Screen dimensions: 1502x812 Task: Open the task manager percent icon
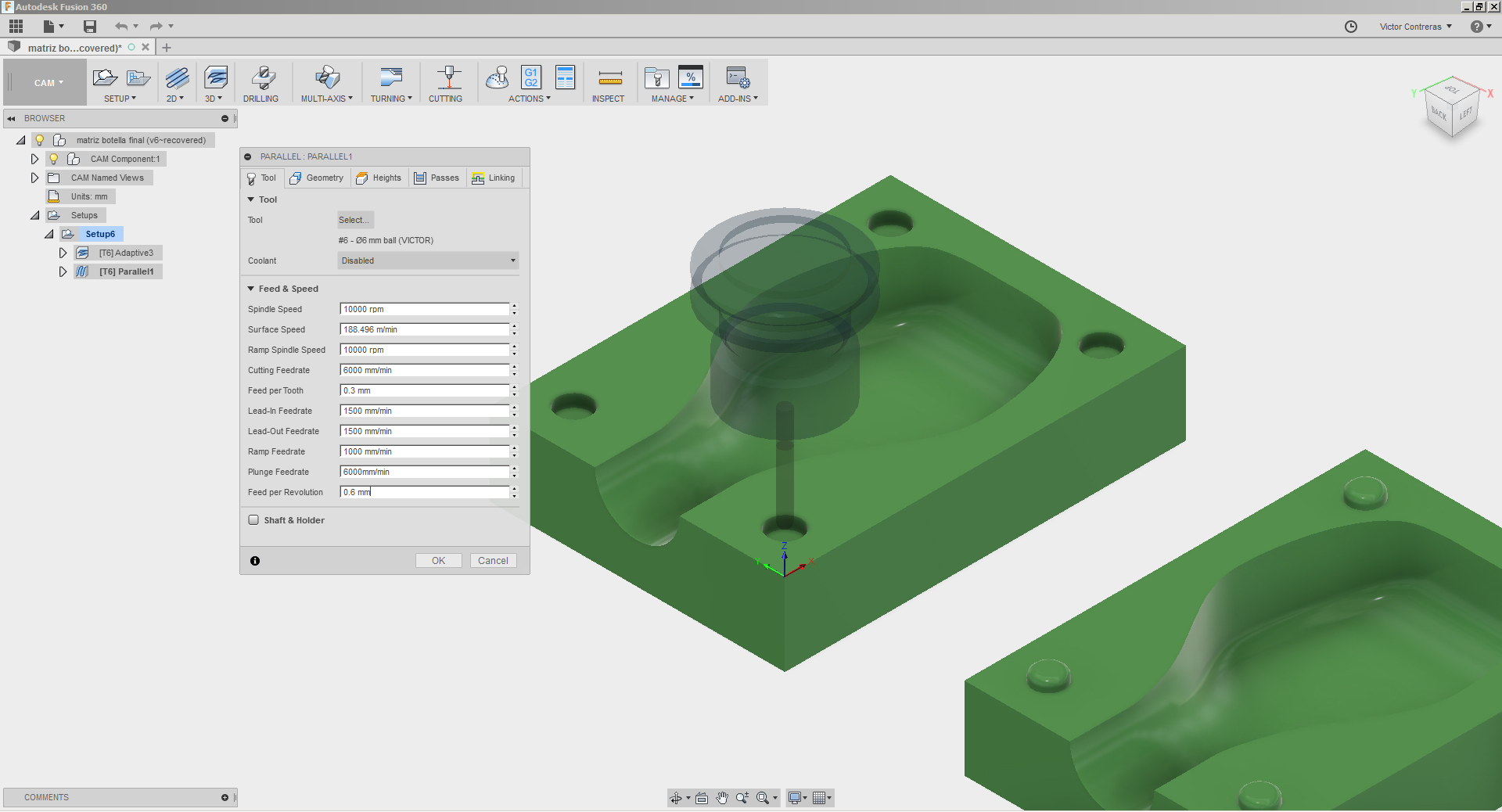tap(690, 77)
